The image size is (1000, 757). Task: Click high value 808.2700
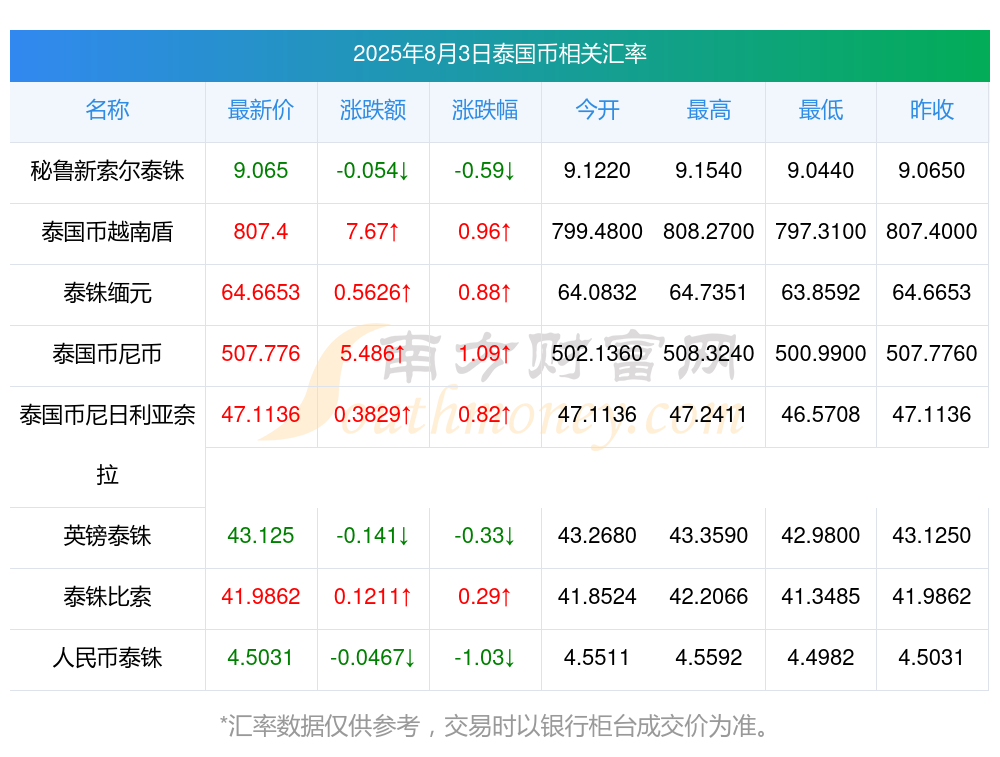pyautogui.click(x=709, y=232)
